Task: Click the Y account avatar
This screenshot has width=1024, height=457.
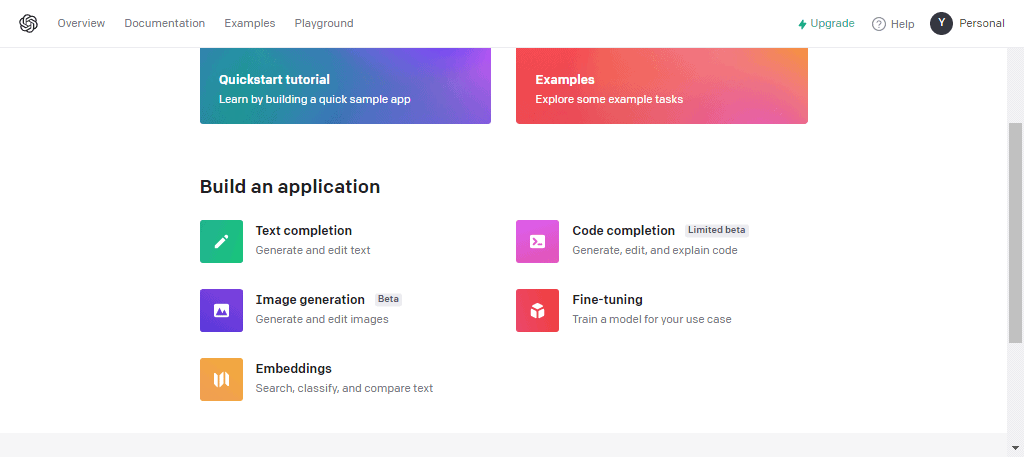Action: (x=941, y=24)
